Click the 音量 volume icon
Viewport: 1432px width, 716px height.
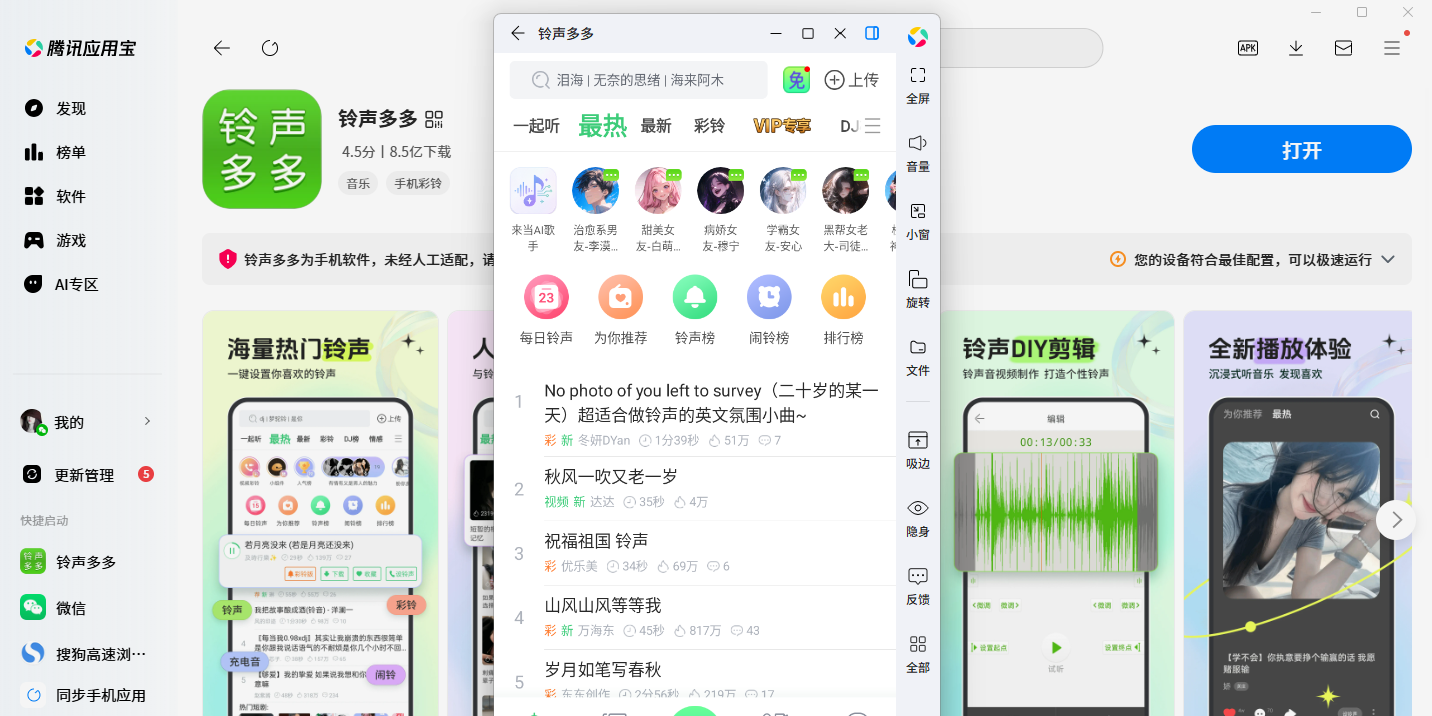918,143
